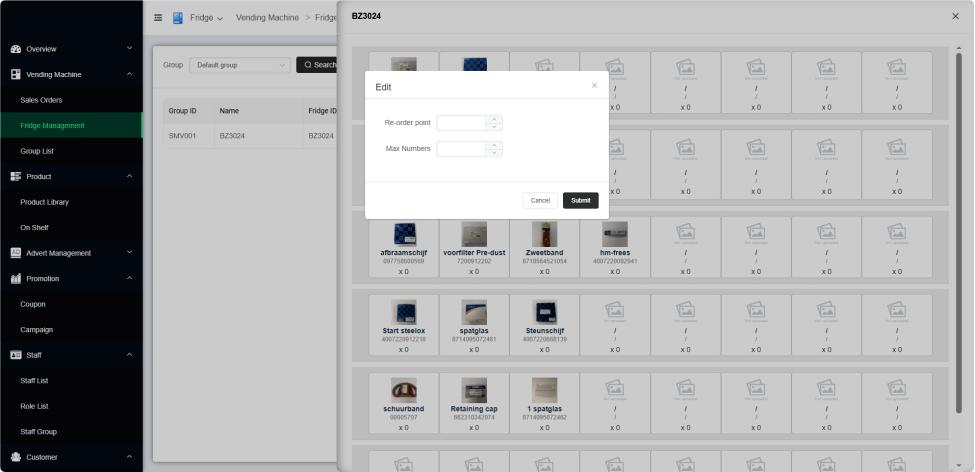Collapse the Staff menu chevron
The image size is (975, 472).
click(129, 354)
